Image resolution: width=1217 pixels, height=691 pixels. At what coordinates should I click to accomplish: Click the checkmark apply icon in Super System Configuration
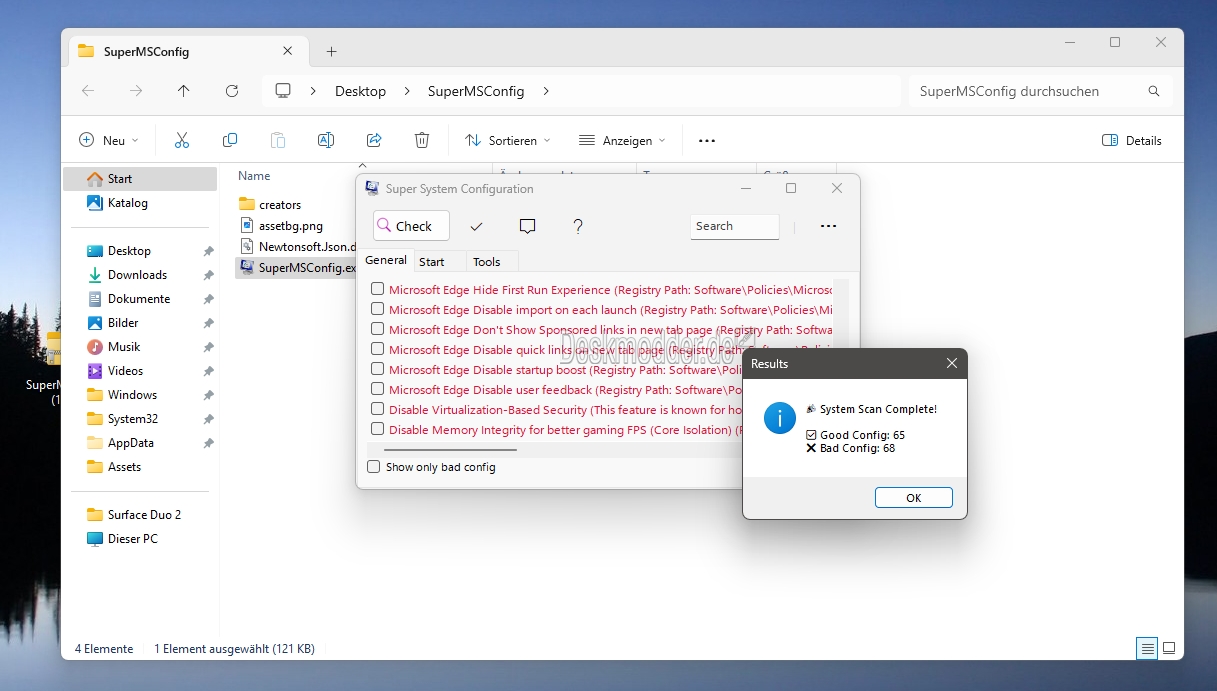(477, 226)
